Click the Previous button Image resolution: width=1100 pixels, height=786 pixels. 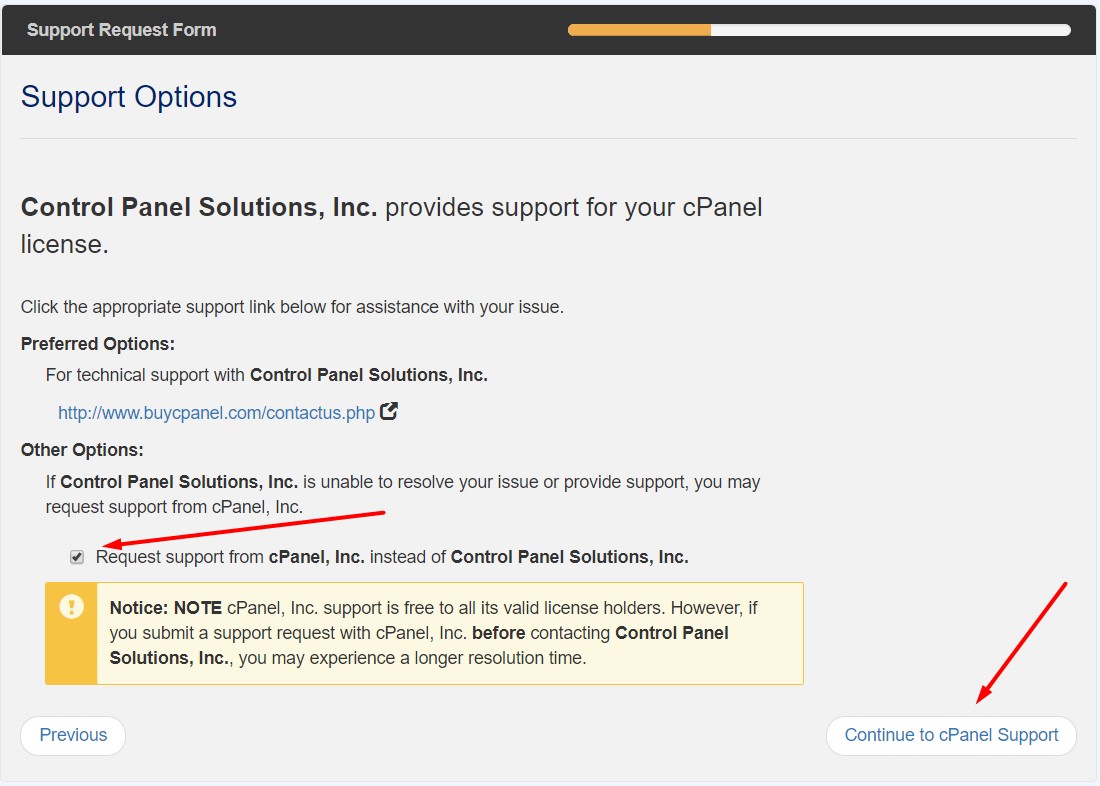[x=73, y=735]
